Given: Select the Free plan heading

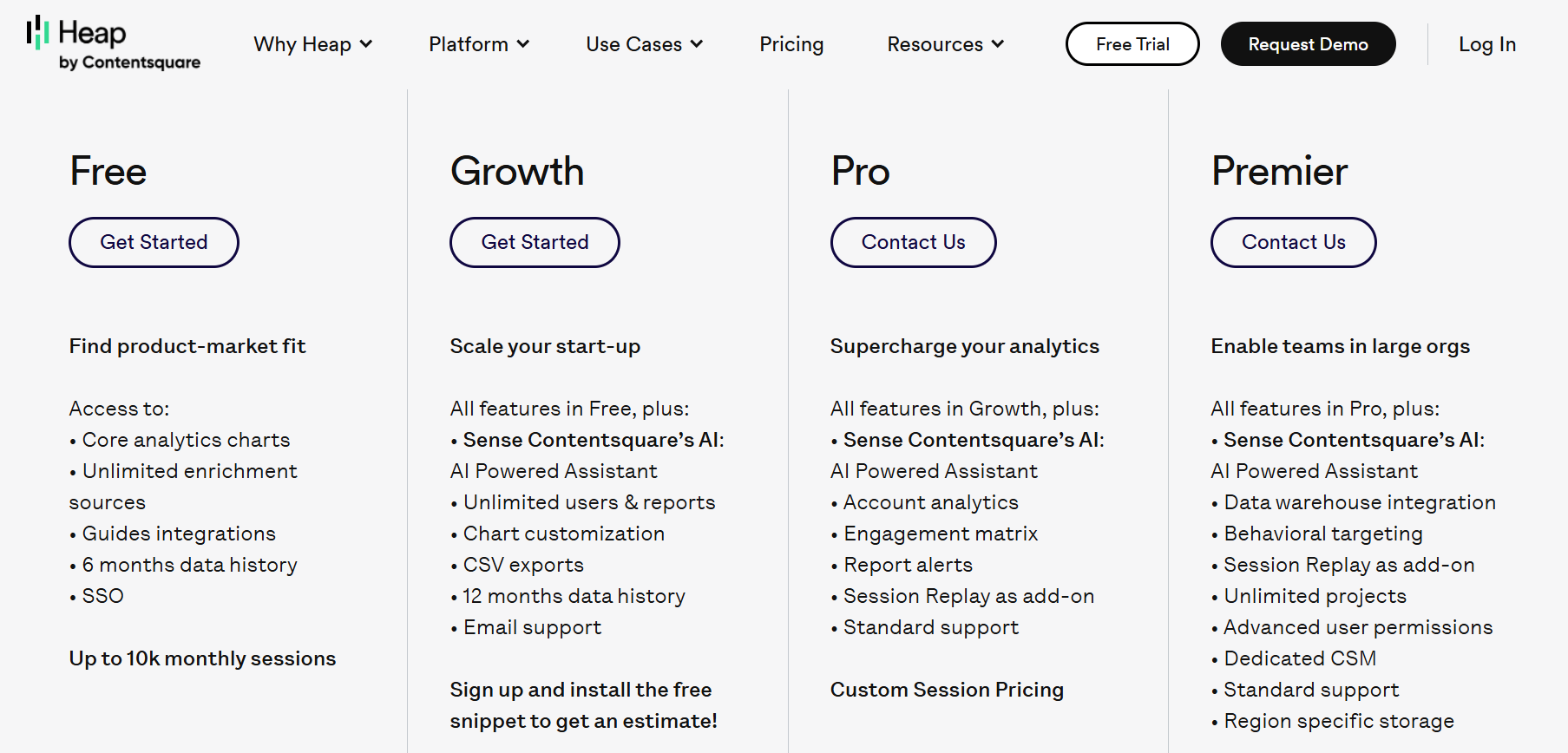Looking at the screenshot, I should [108, 171].
